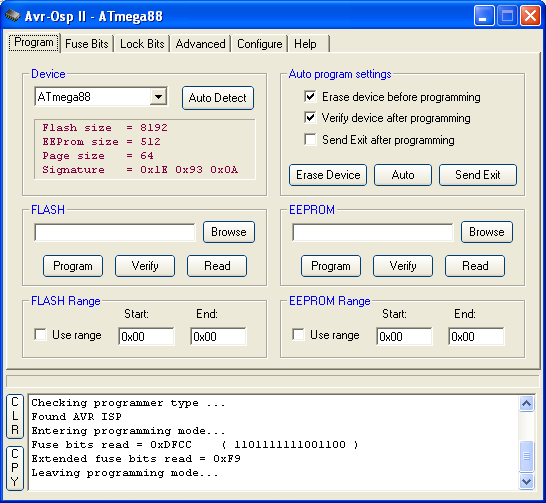Click log line 'Fuse bits read = 0xDFCC'
This screenshot has width=546, height=503.
pos(111,445)
